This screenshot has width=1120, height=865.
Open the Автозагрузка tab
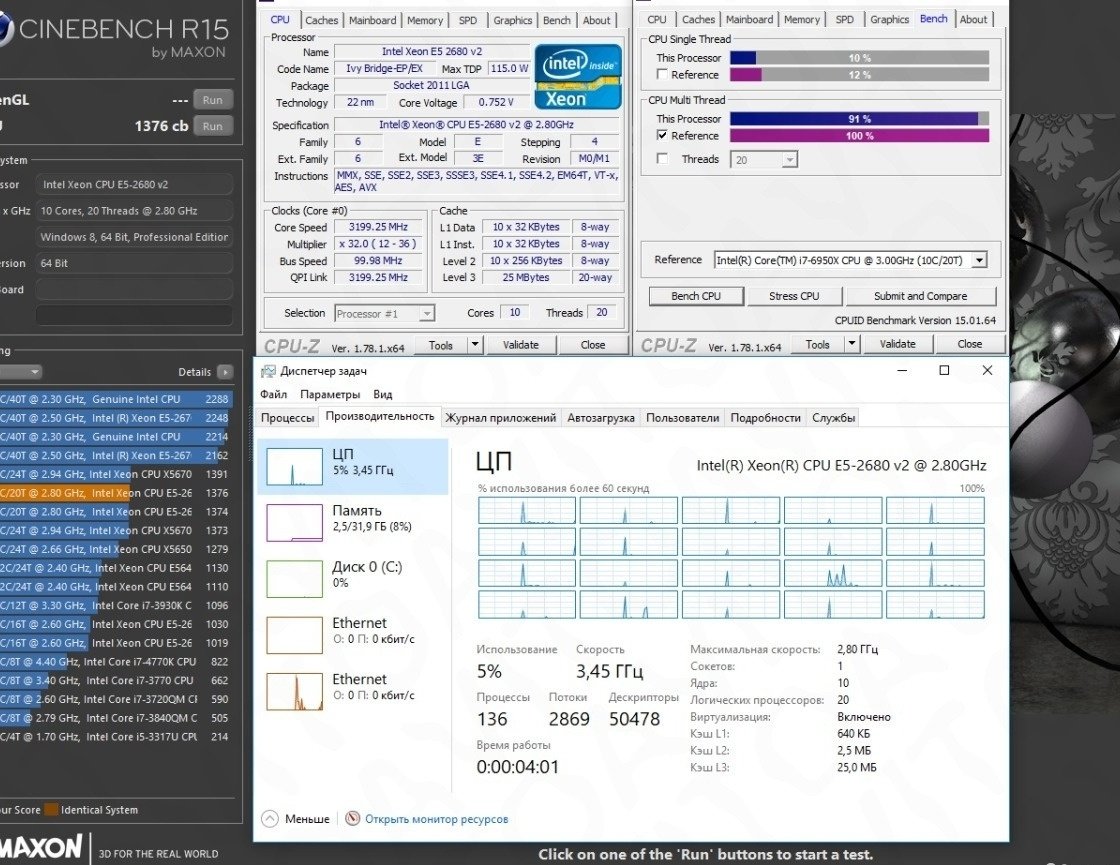tap(601, 418)
